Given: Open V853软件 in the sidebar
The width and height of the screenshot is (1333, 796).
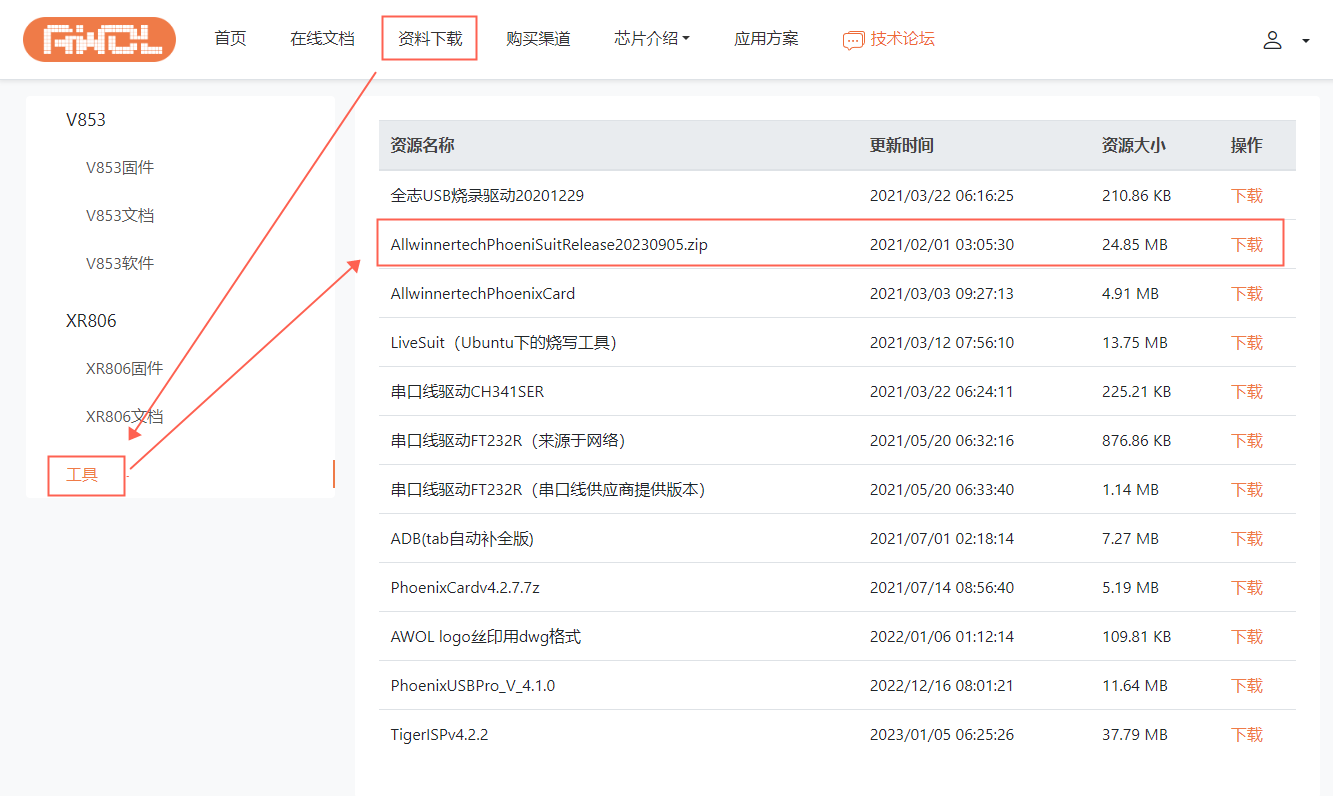Looking at the screenshot, I should point(120,264).
